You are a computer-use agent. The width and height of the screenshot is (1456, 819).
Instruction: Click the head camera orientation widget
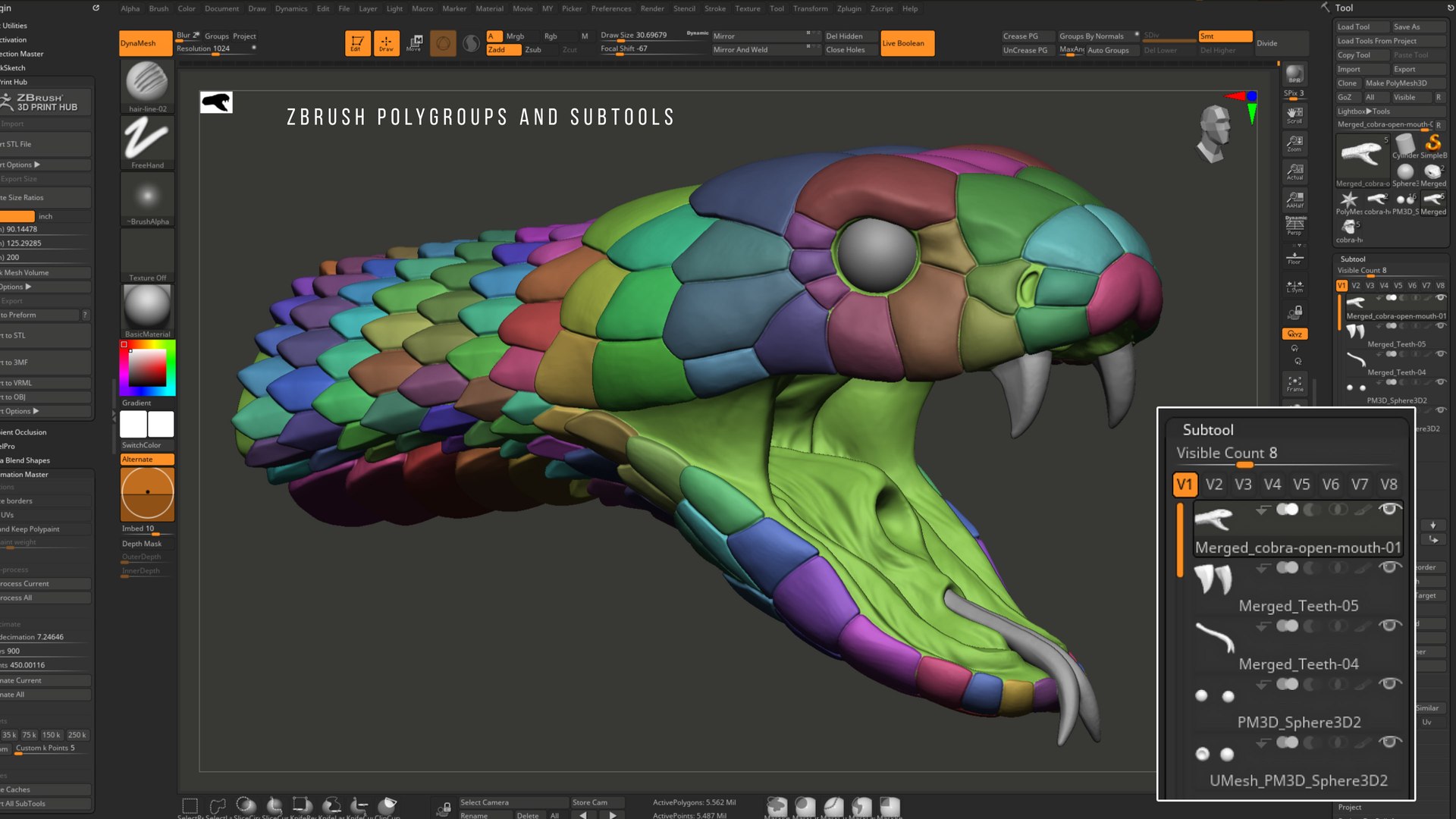pos(1214,133)
